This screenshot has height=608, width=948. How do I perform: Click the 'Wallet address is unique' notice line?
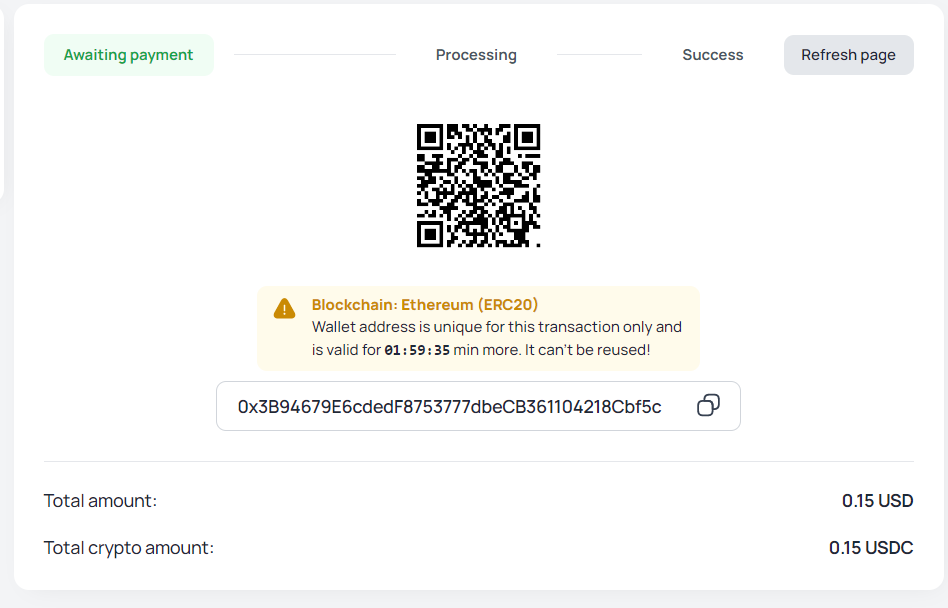(497, 327)
